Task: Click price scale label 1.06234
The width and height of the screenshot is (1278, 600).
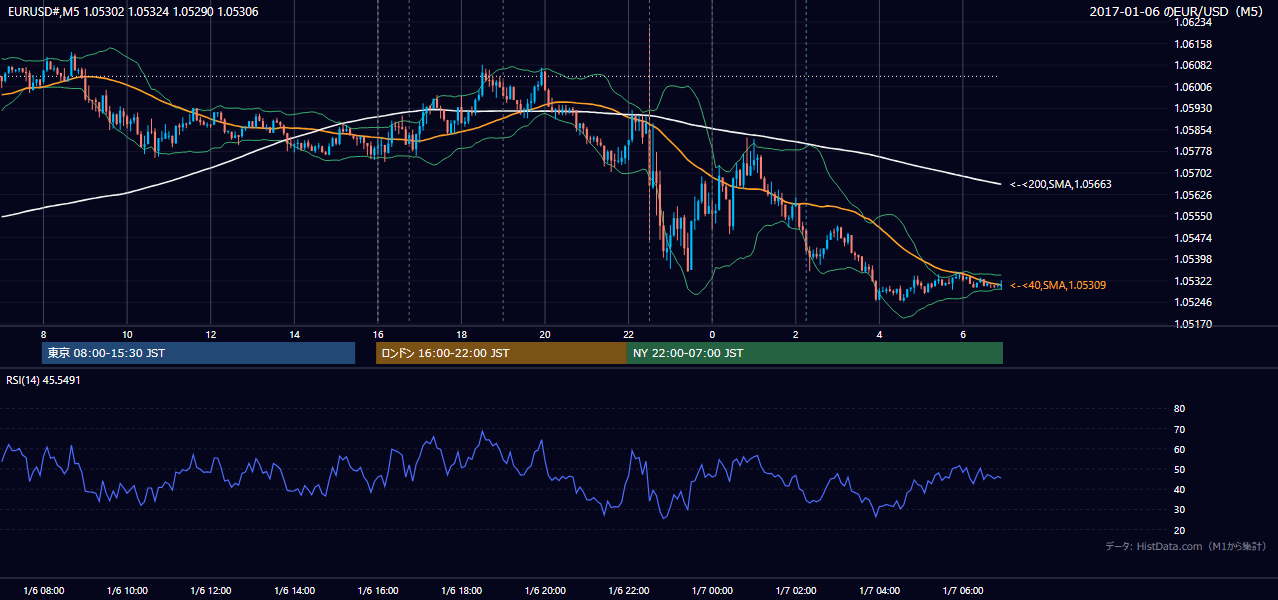Action: click(1192, 22)
